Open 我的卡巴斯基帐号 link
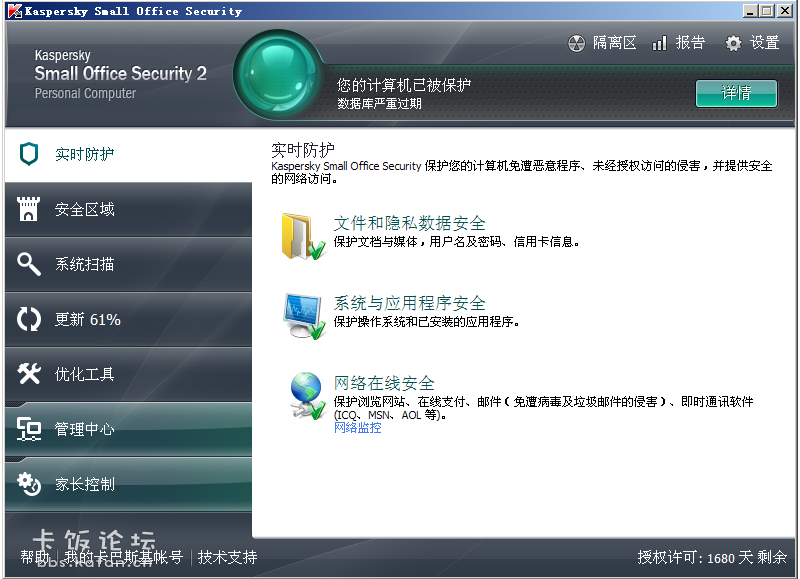The height and width of the screenshot is (579, 800). pos(123,557)
